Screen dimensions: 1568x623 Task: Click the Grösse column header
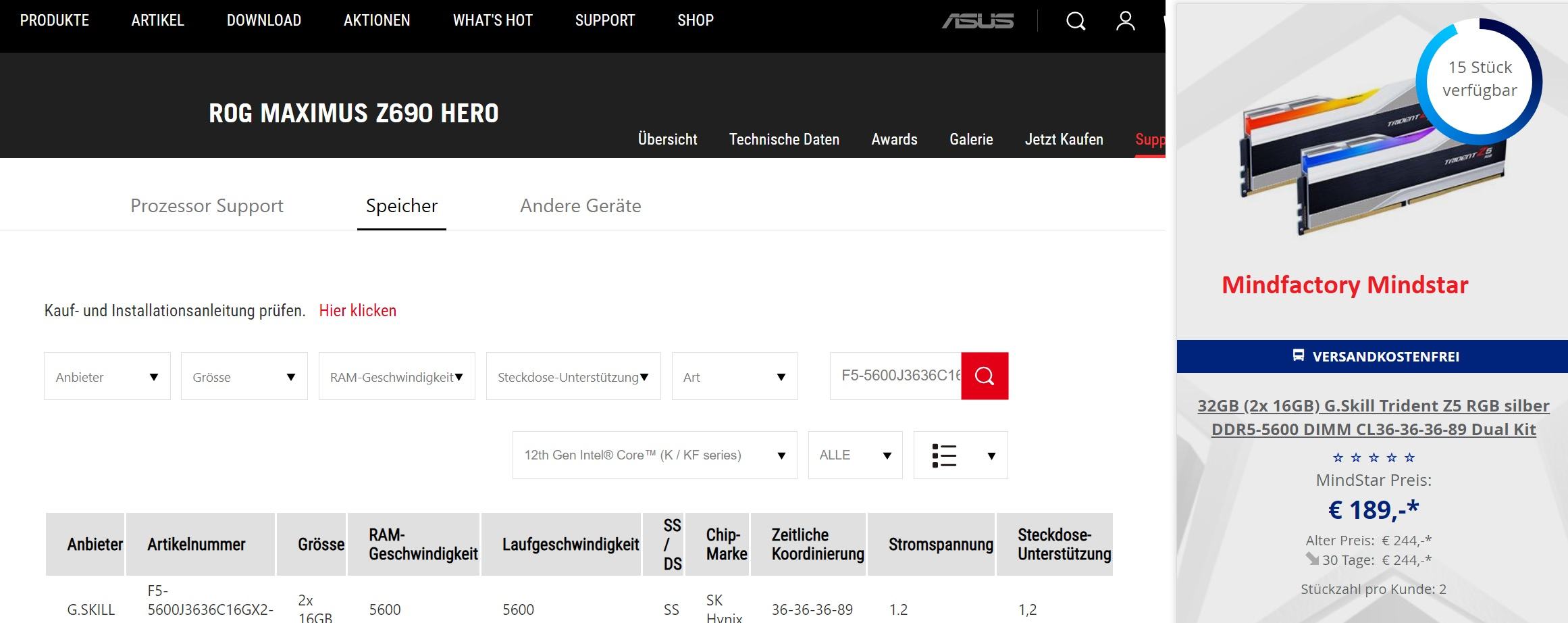pyautogui.click(x=311, y=545)
